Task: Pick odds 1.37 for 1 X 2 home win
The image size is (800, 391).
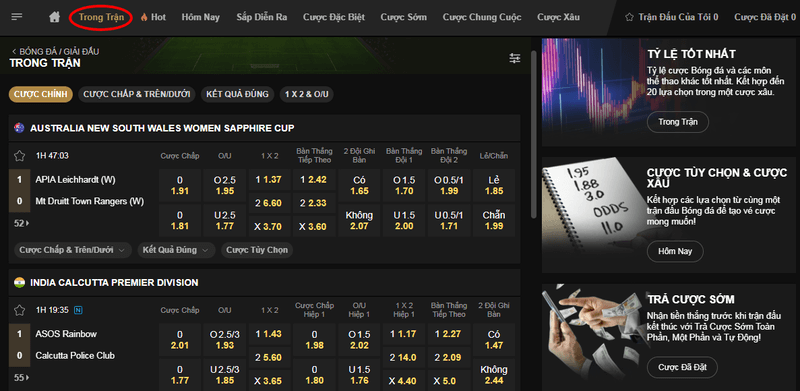Action: click(269, 180)
